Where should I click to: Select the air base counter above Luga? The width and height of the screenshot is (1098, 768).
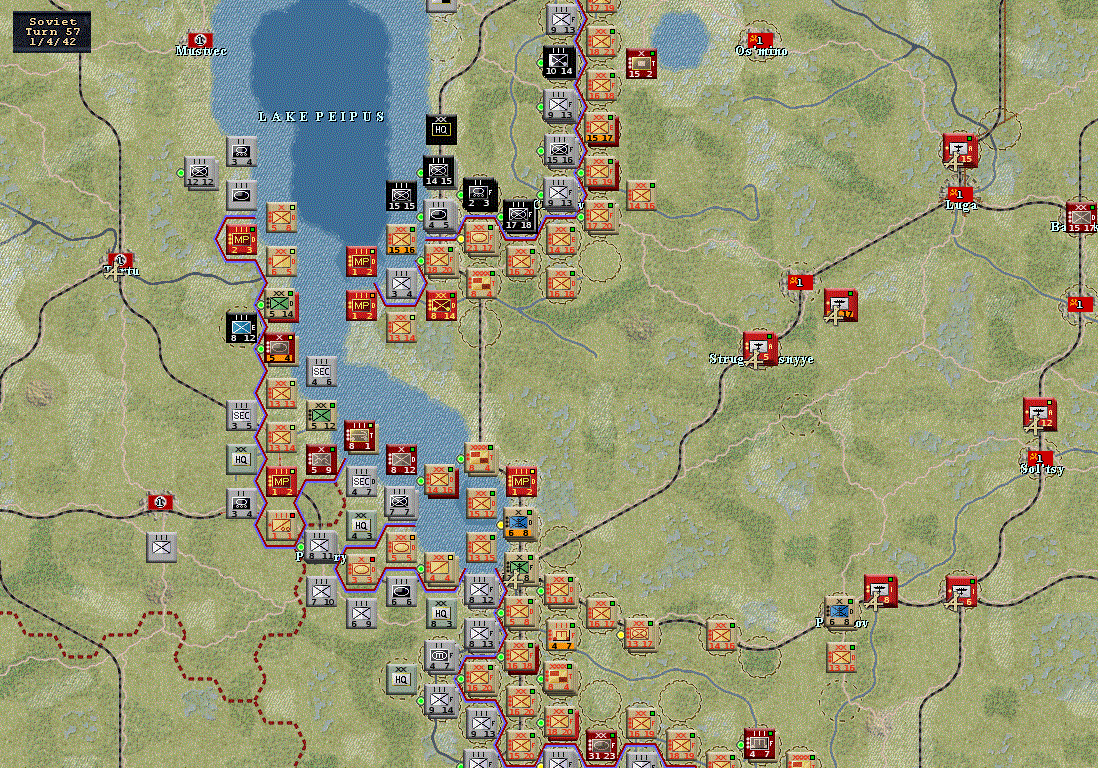(x=959, y=150)
